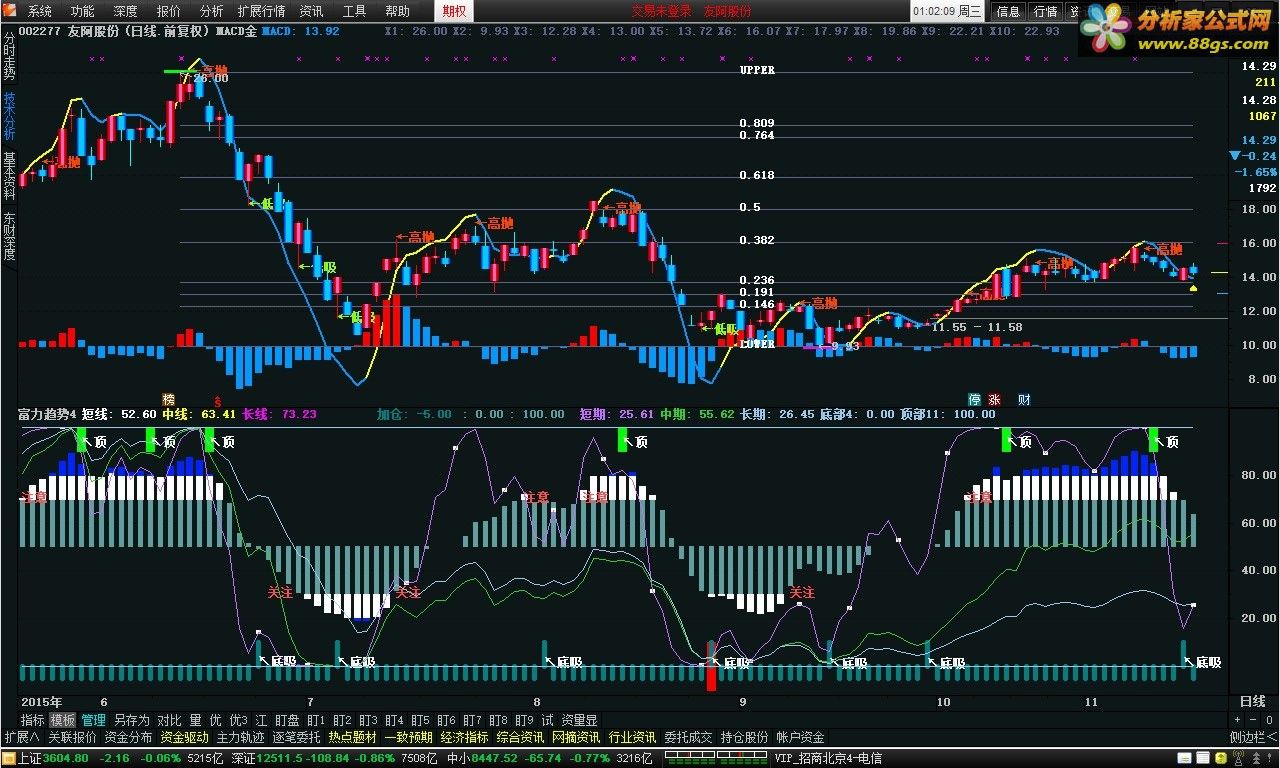Click the 榜 marker icon below chart
The width and height of the screenshot is (1280, 768).
point(169,399)
